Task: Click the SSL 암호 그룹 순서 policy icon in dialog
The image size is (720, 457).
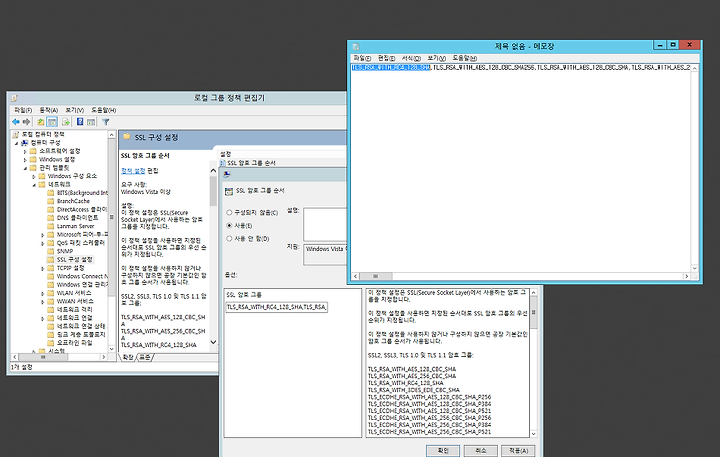Action: click(x=229, y=191)
